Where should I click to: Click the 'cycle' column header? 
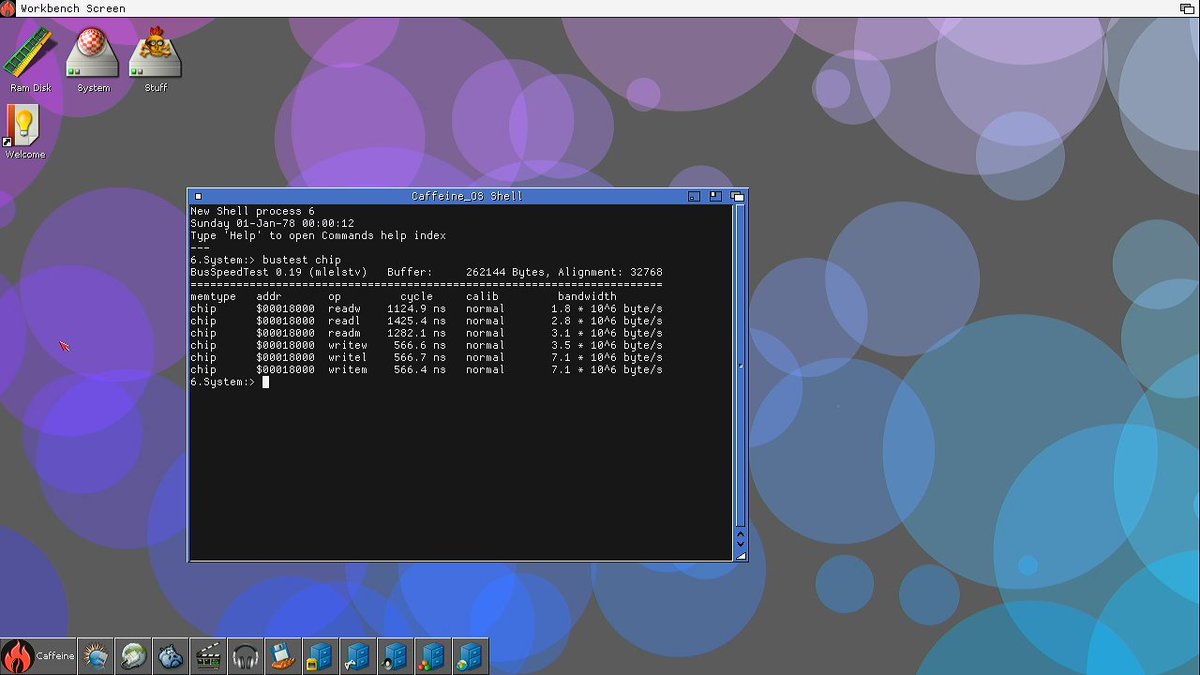tap(417, 297)
